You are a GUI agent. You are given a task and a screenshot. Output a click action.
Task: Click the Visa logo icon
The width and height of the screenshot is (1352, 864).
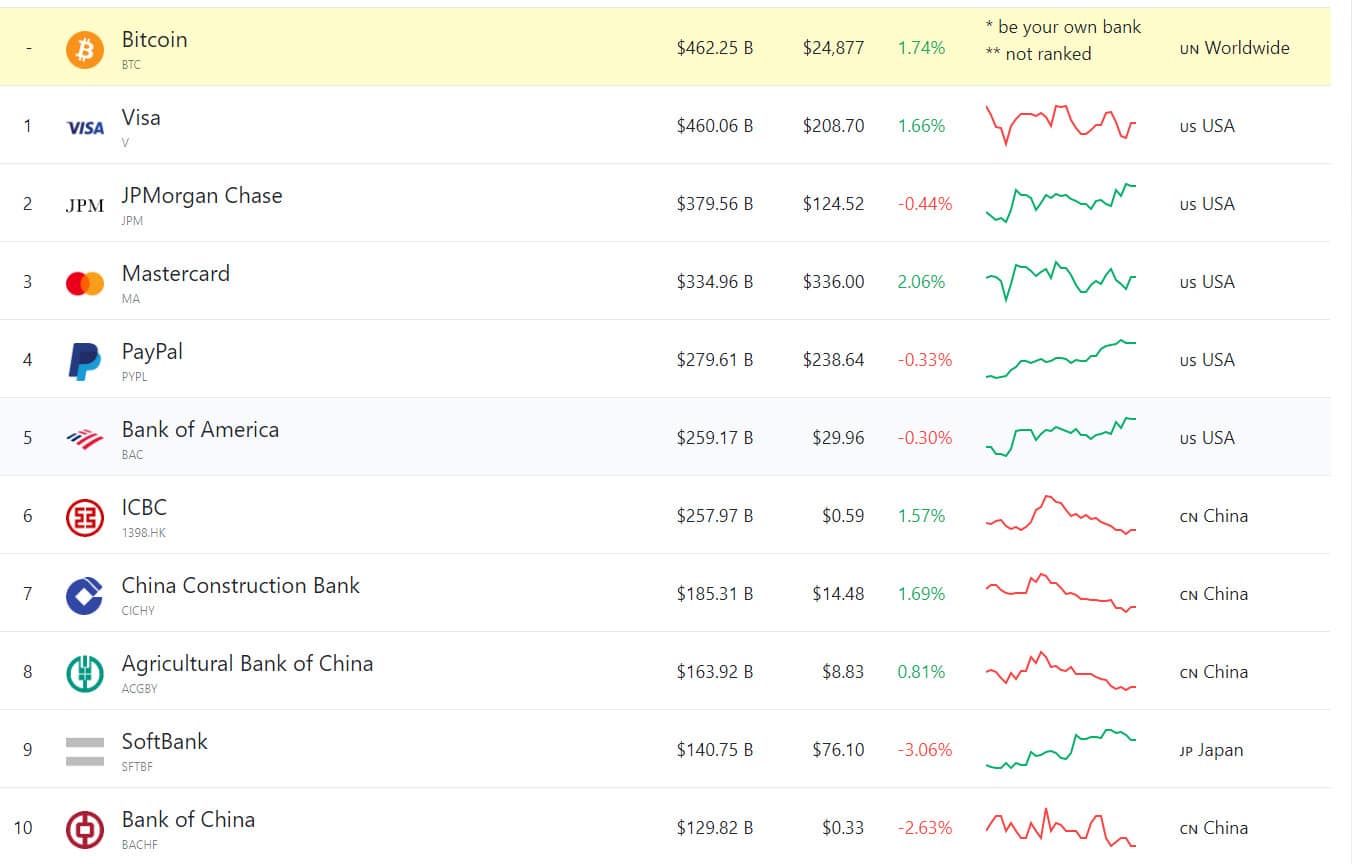(x=85, y=127)
